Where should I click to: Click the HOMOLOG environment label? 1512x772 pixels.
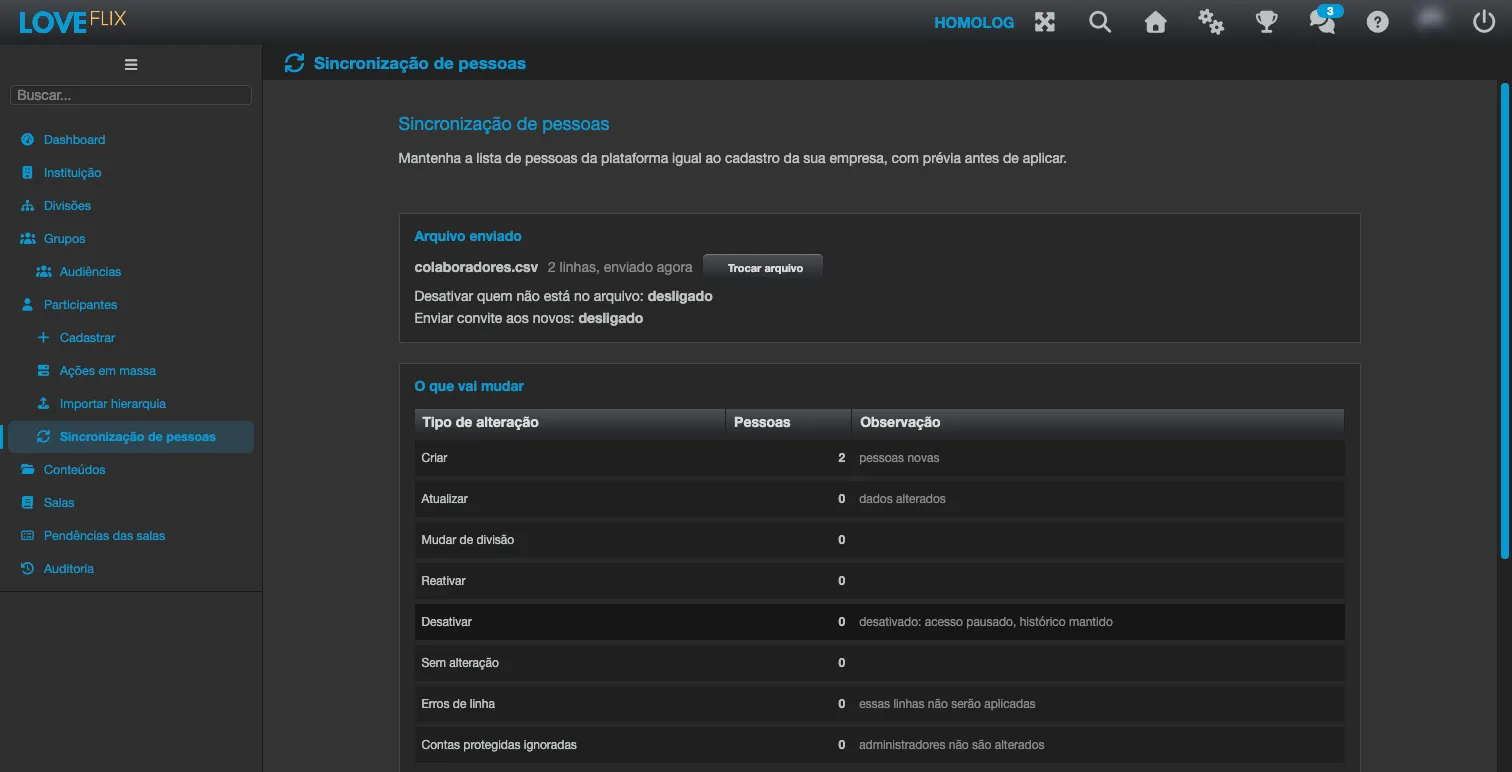click(974, 22)
